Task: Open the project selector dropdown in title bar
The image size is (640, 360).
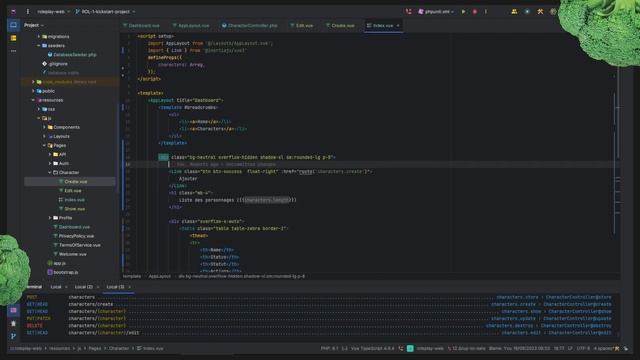Action: (x=53, y=12)
